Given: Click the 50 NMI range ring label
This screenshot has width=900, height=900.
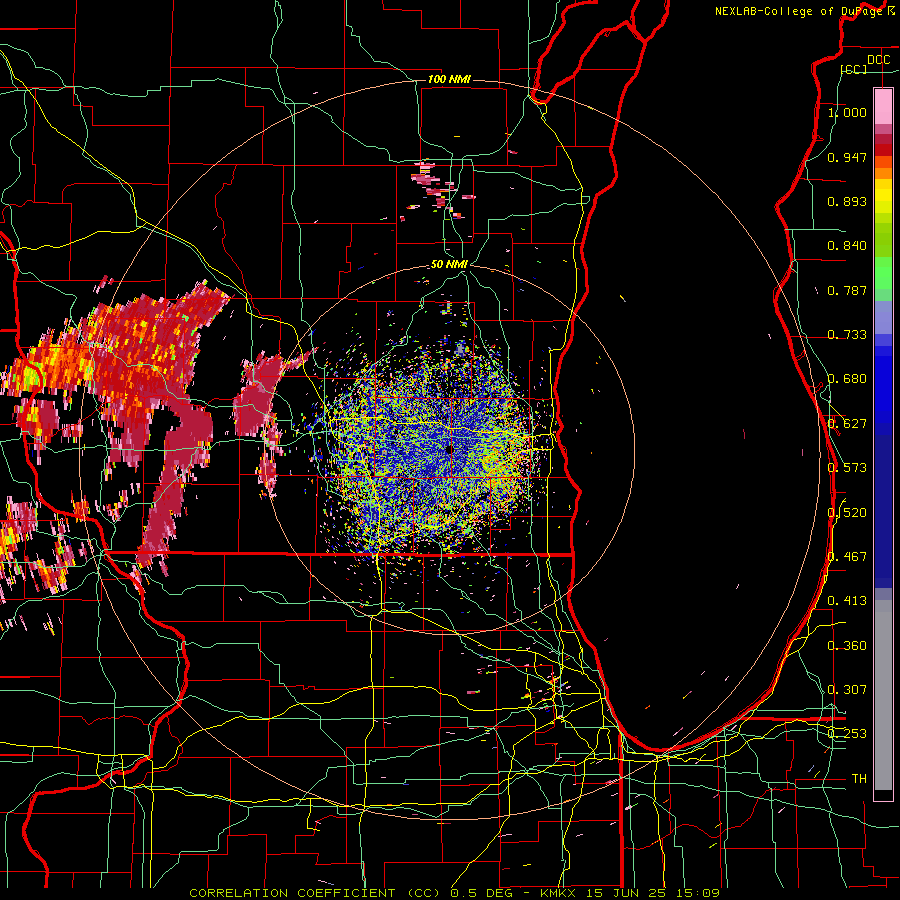Looking at the screenshot, I should pyautogui.click(x=449, y=265).
